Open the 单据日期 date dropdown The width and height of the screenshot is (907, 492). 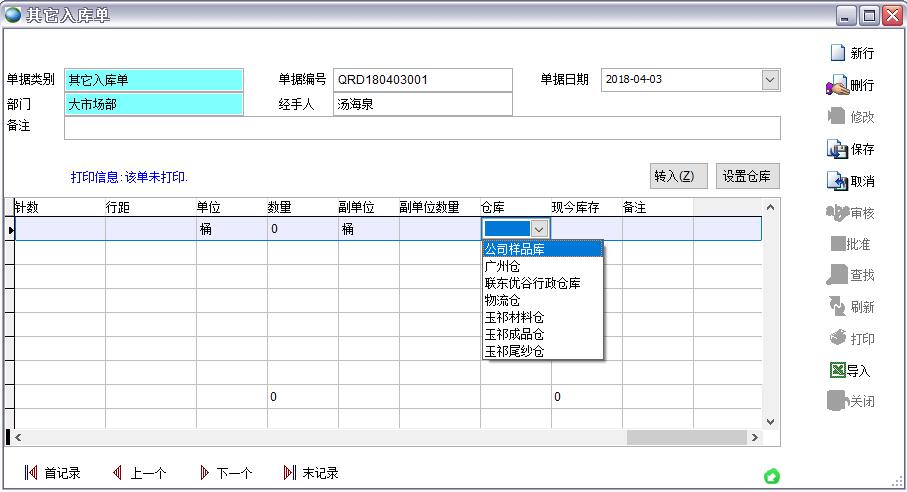click(x=770, y=80)
